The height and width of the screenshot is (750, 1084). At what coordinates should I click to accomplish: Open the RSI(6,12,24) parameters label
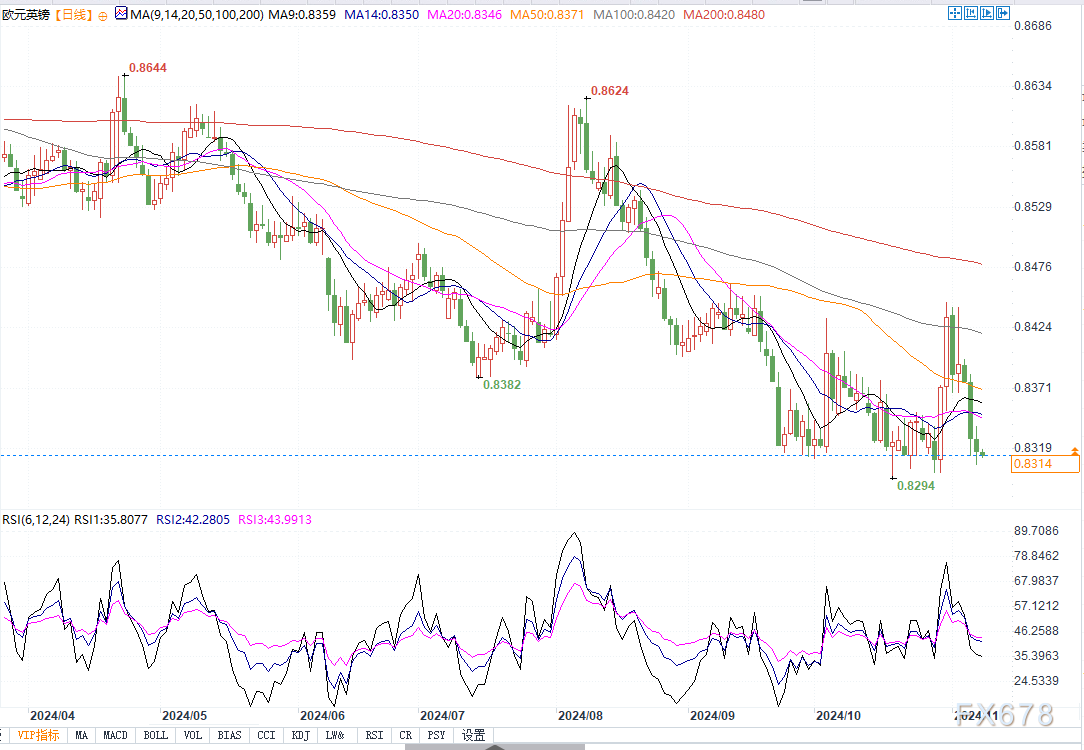coord(36,520)
